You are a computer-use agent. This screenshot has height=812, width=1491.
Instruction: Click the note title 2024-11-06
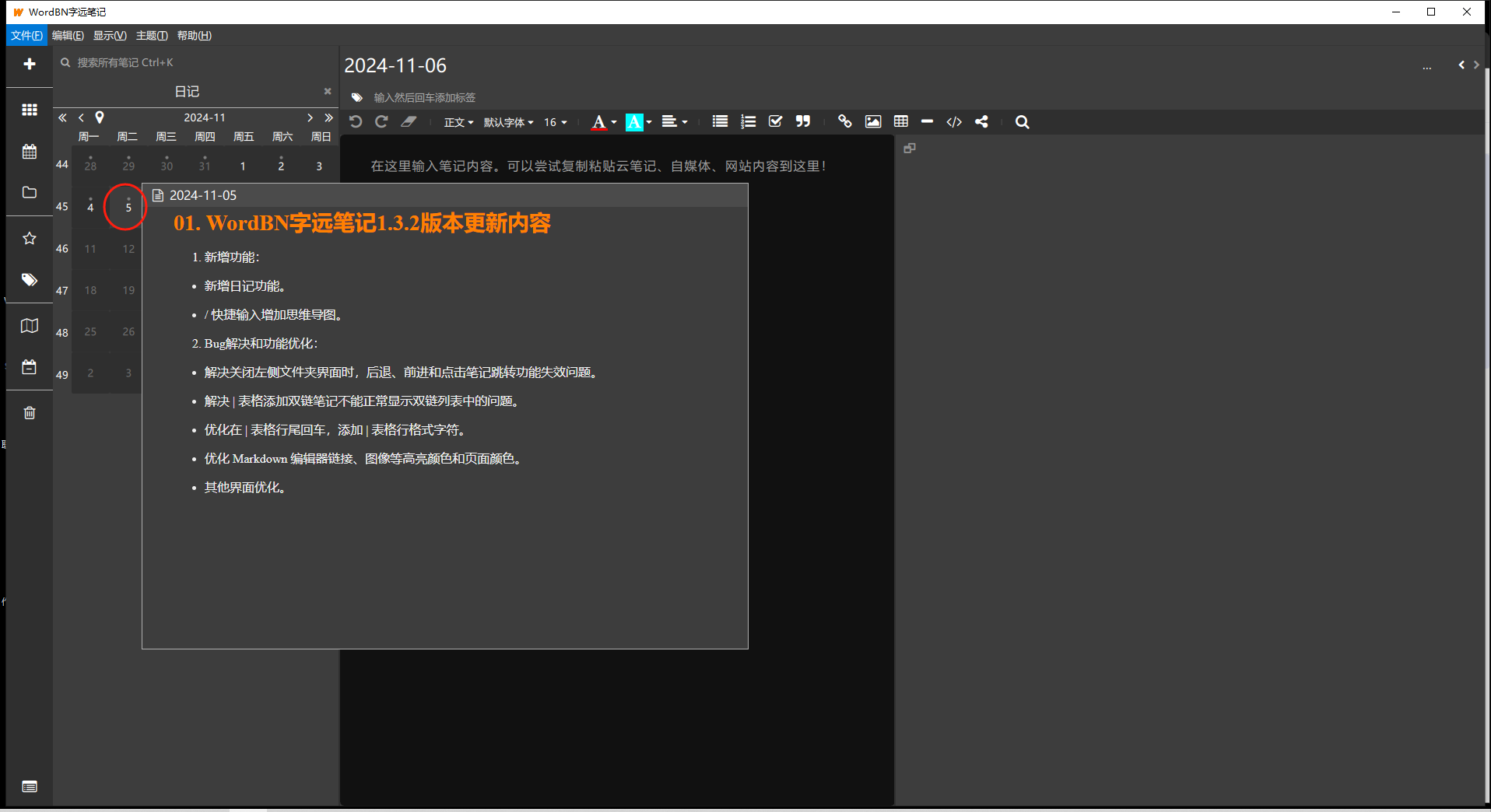pos(395,65)
